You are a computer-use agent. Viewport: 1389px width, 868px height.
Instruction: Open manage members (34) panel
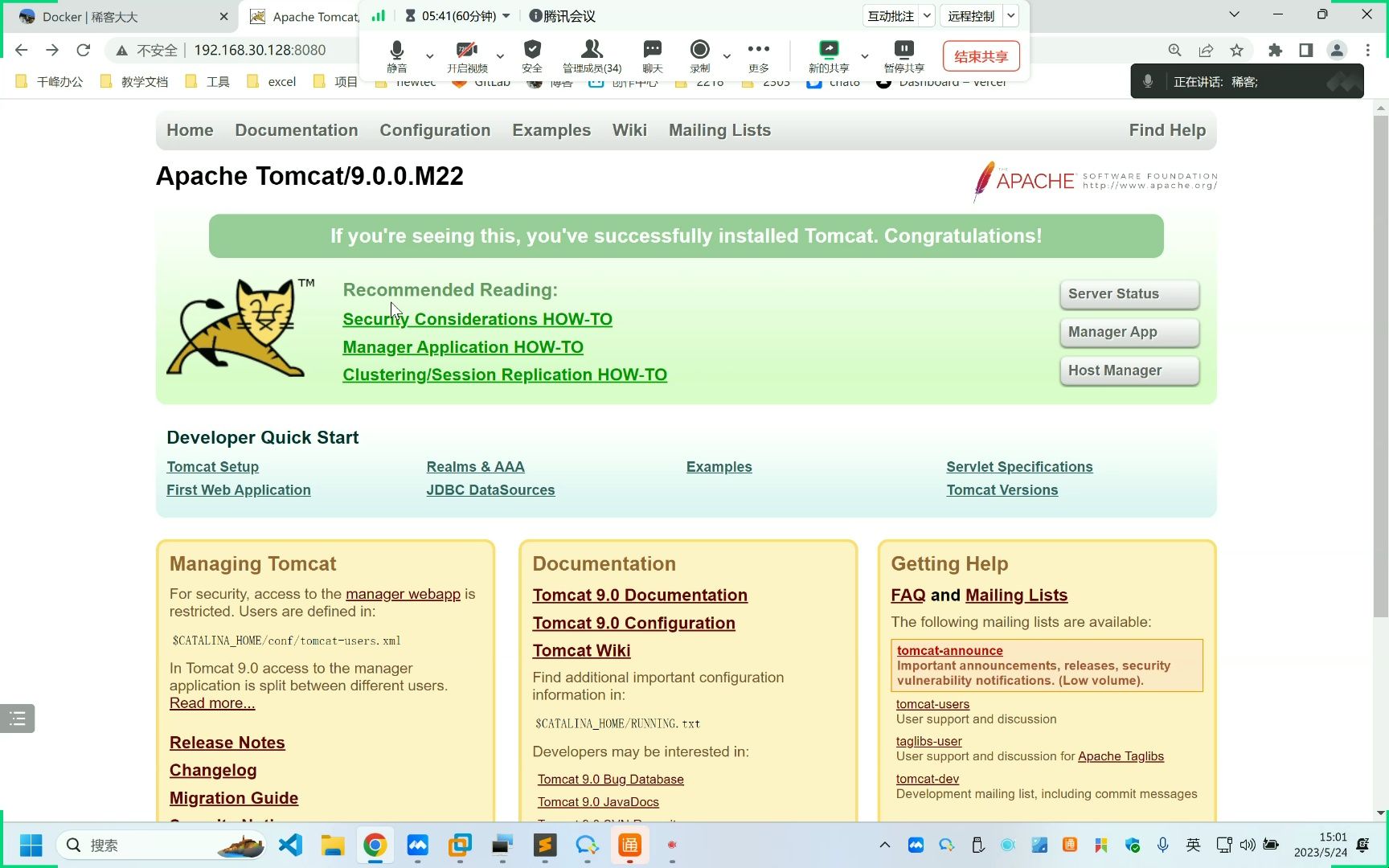pyautogui.click(x=592, y=56)
